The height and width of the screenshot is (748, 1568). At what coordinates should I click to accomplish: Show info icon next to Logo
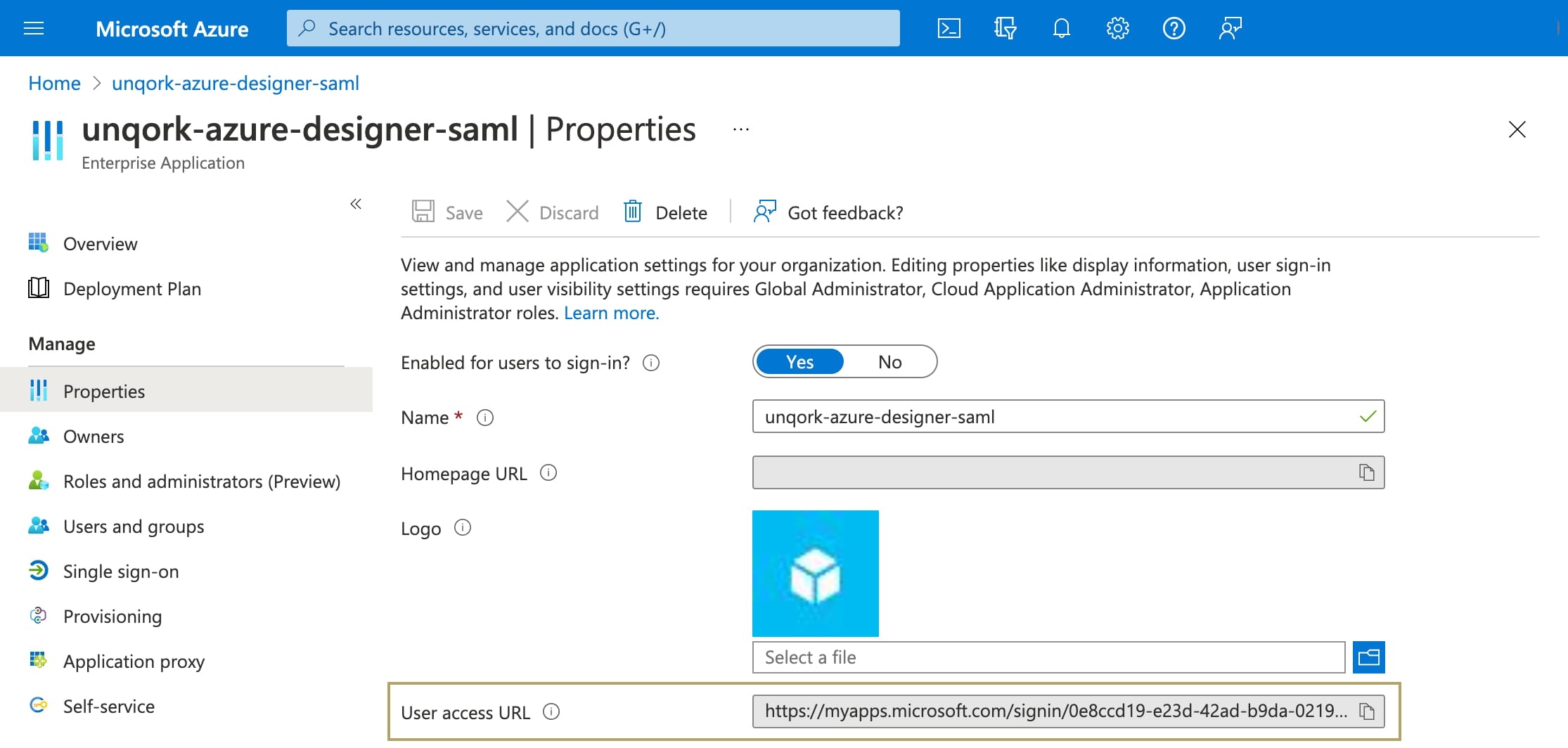click(x=463, y=528)
